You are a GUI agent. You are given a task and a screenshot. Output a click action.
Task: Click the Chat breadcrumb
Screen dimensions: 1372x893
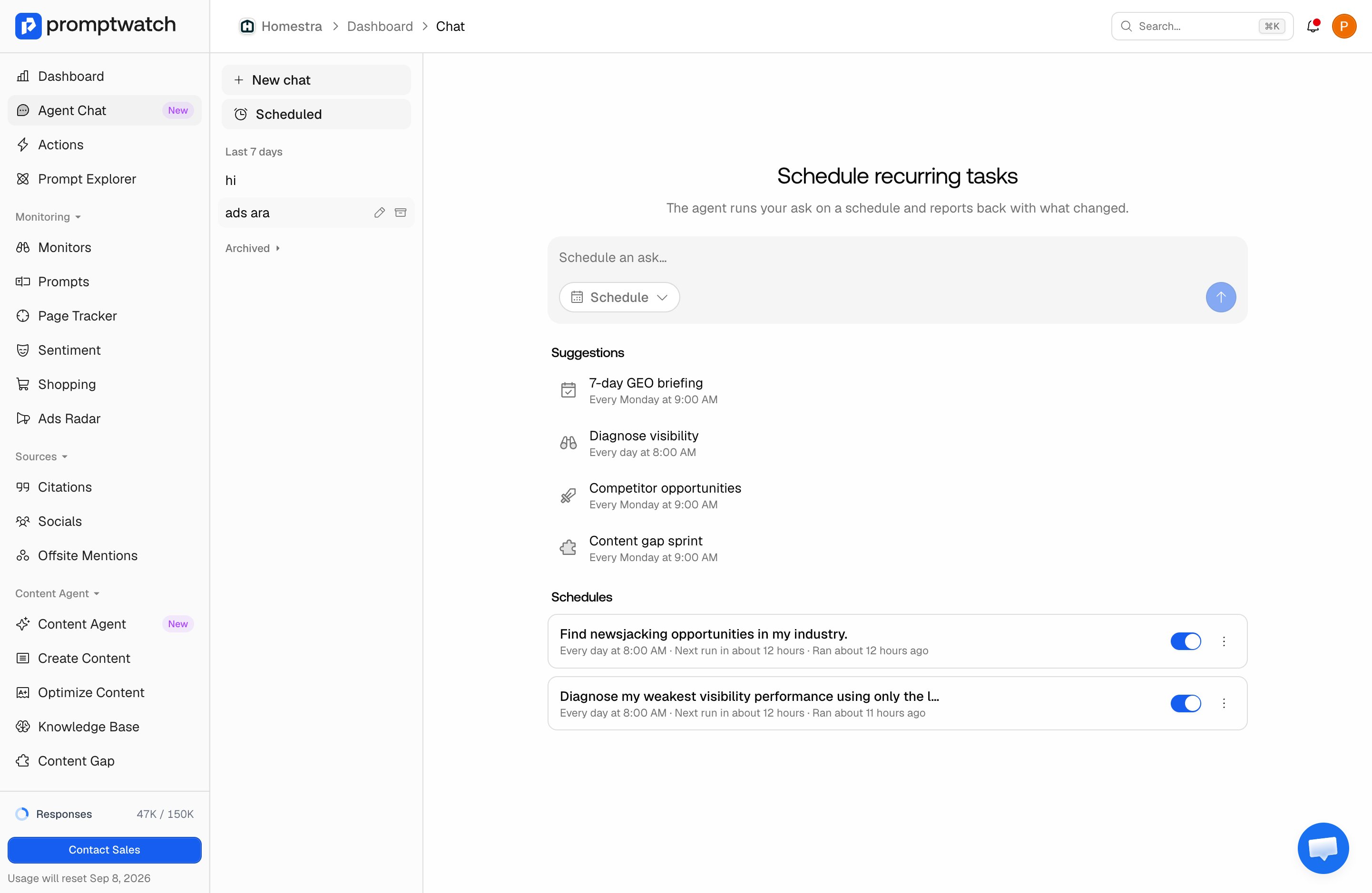(x=450, y=26)
